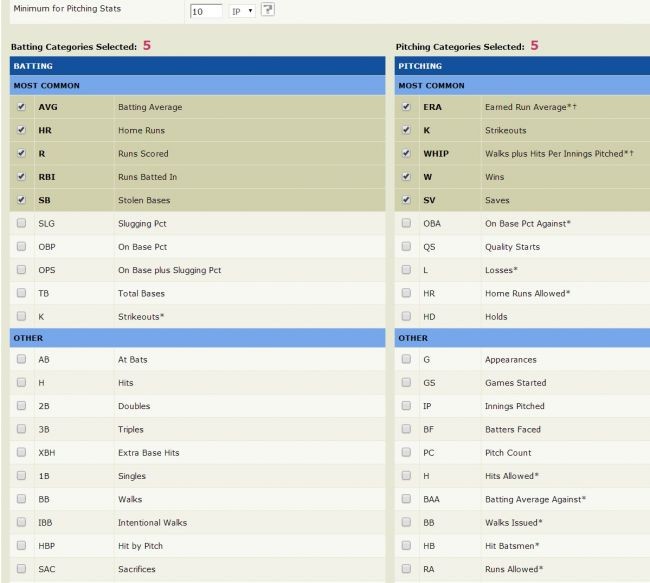The image size is (650, 583).
Task: Check the BAA Batting Average Against box
Action: (406, 498)
